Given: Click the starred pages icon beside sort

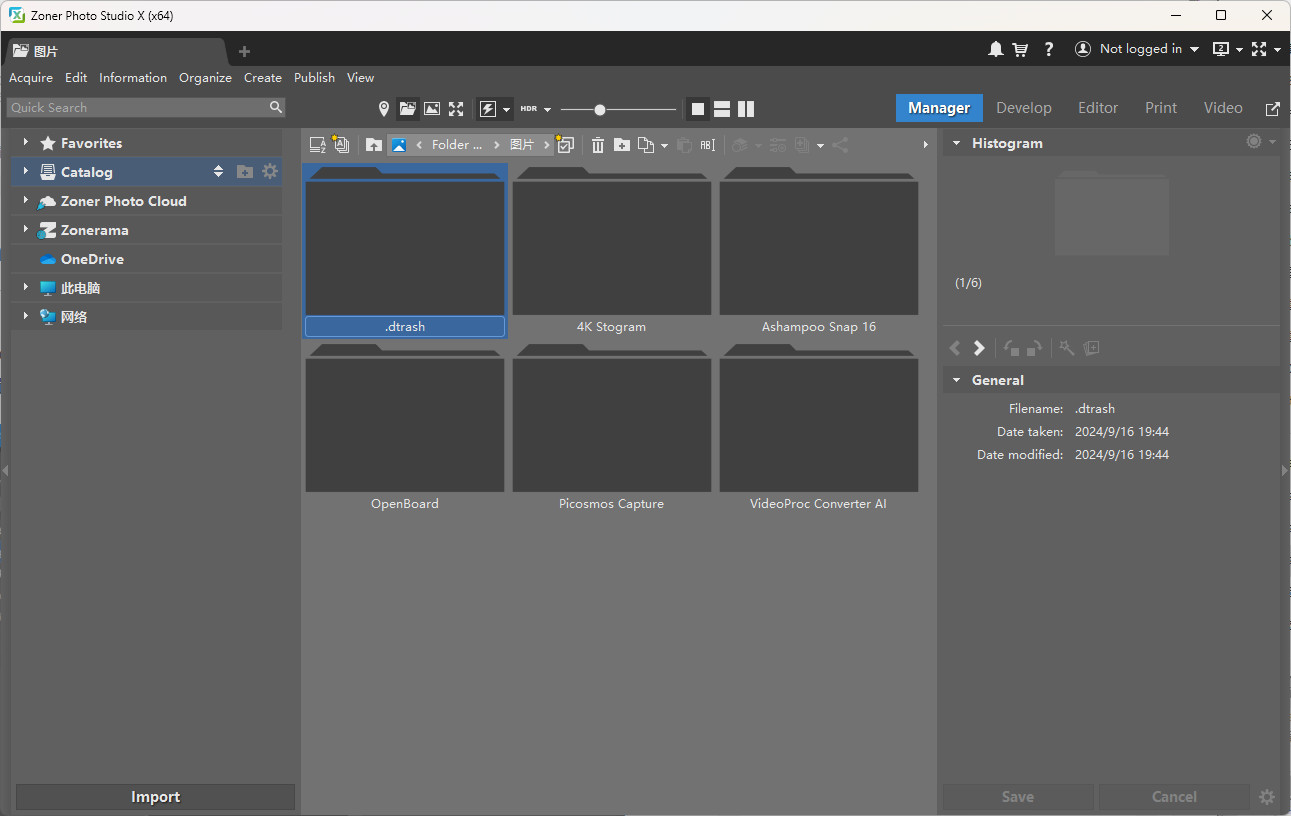Looking at the screenshot, I should tap(341, 145).
